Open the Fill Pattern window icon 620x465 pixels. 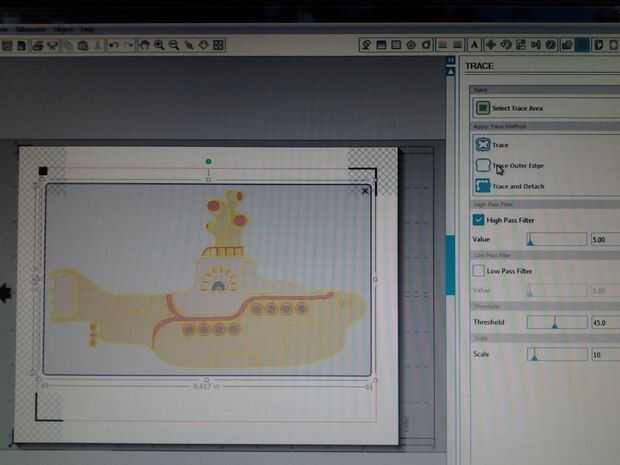coord(396,45)
